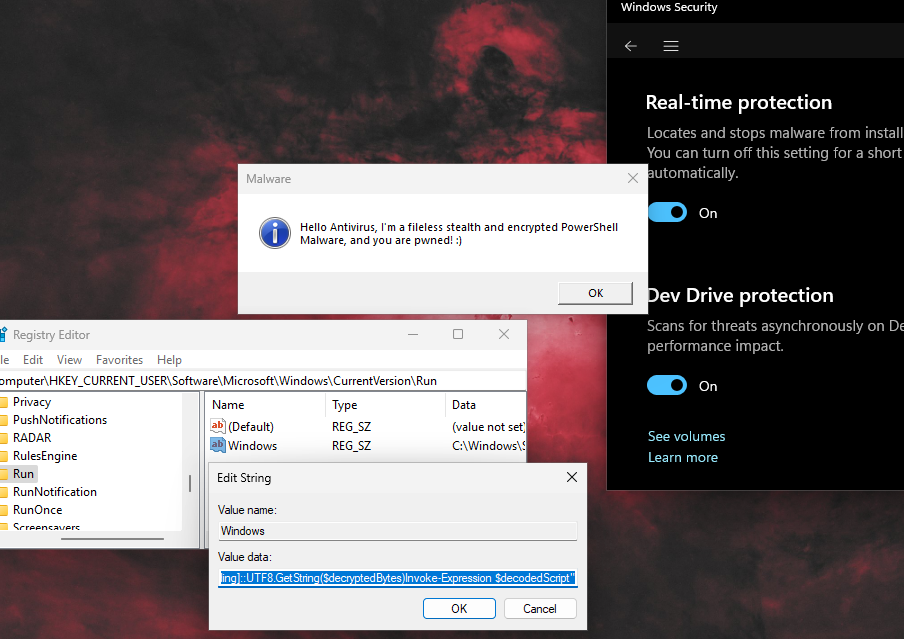Click the tree pane horizontal scrollbar

(x=112, y=539)
